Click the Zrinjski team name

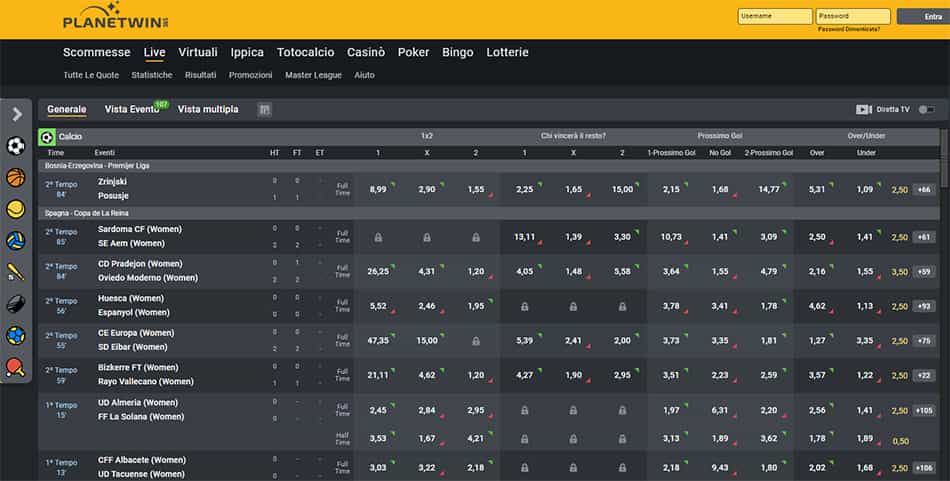pyautogui.click(x=113, y=182)
